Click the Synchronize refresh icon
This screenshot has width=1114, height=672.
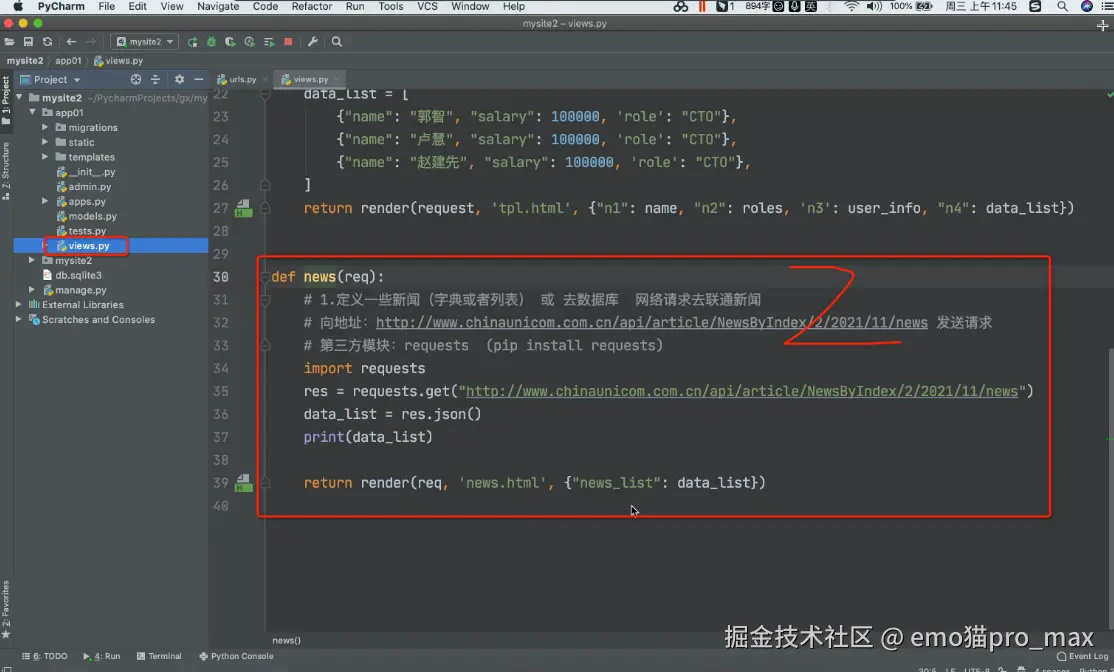48,42
